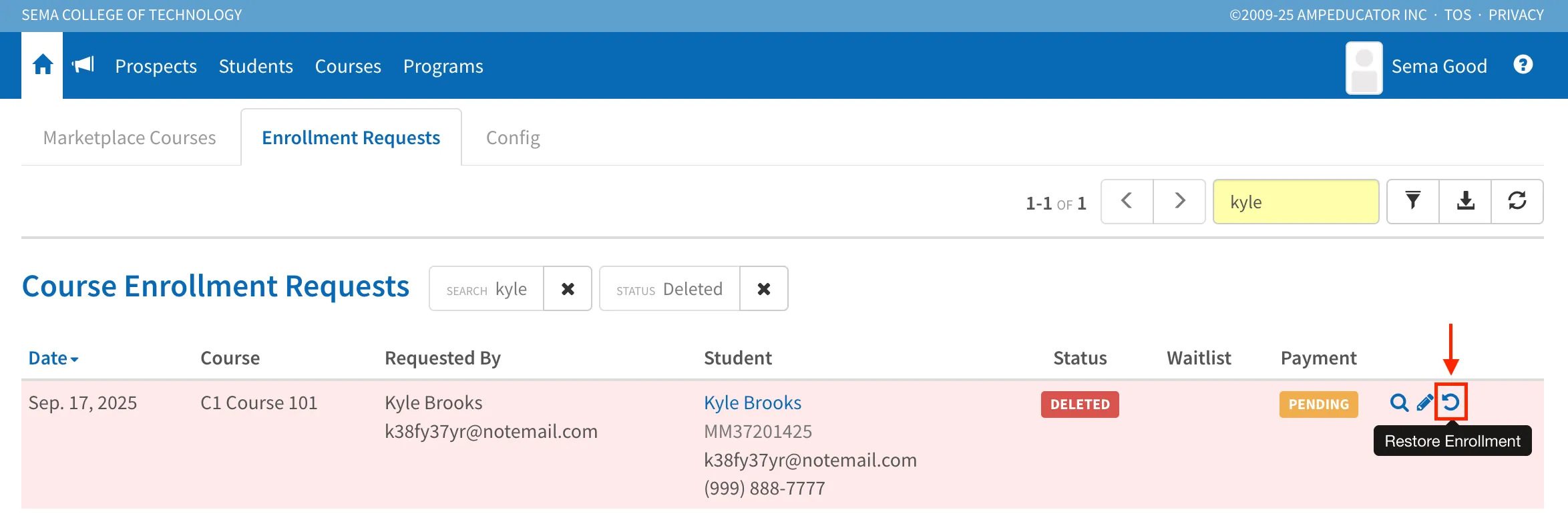Click the DELETED status badge

(x=1080, y=404)
